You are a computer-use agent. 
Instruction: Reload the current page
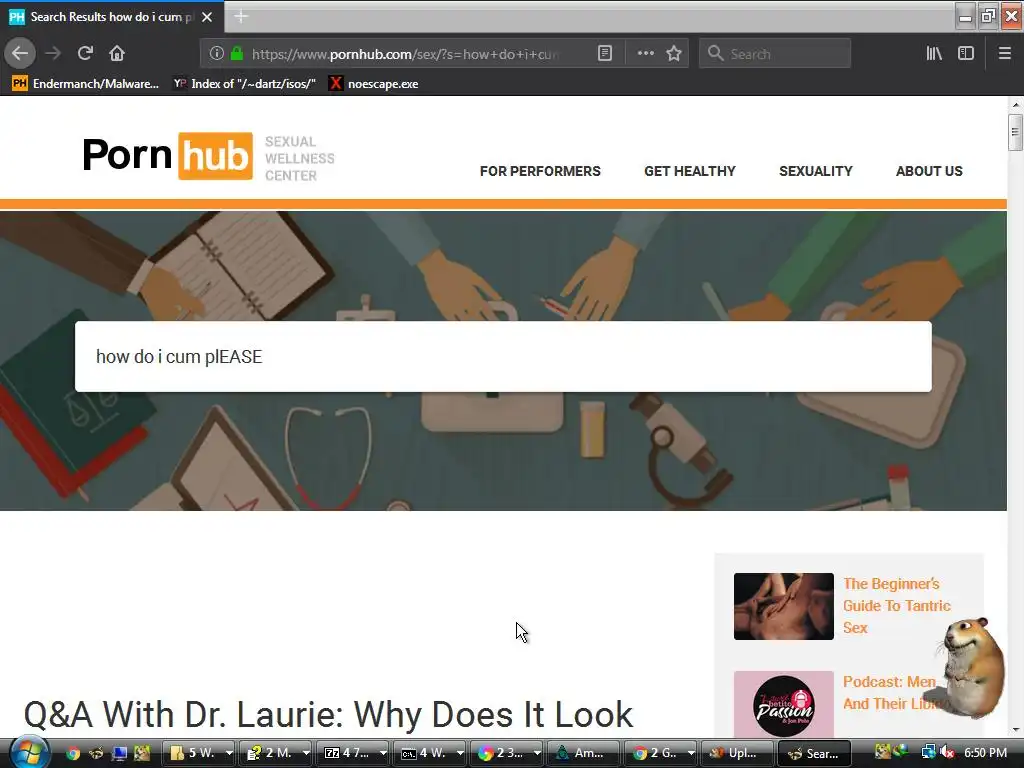85,53
